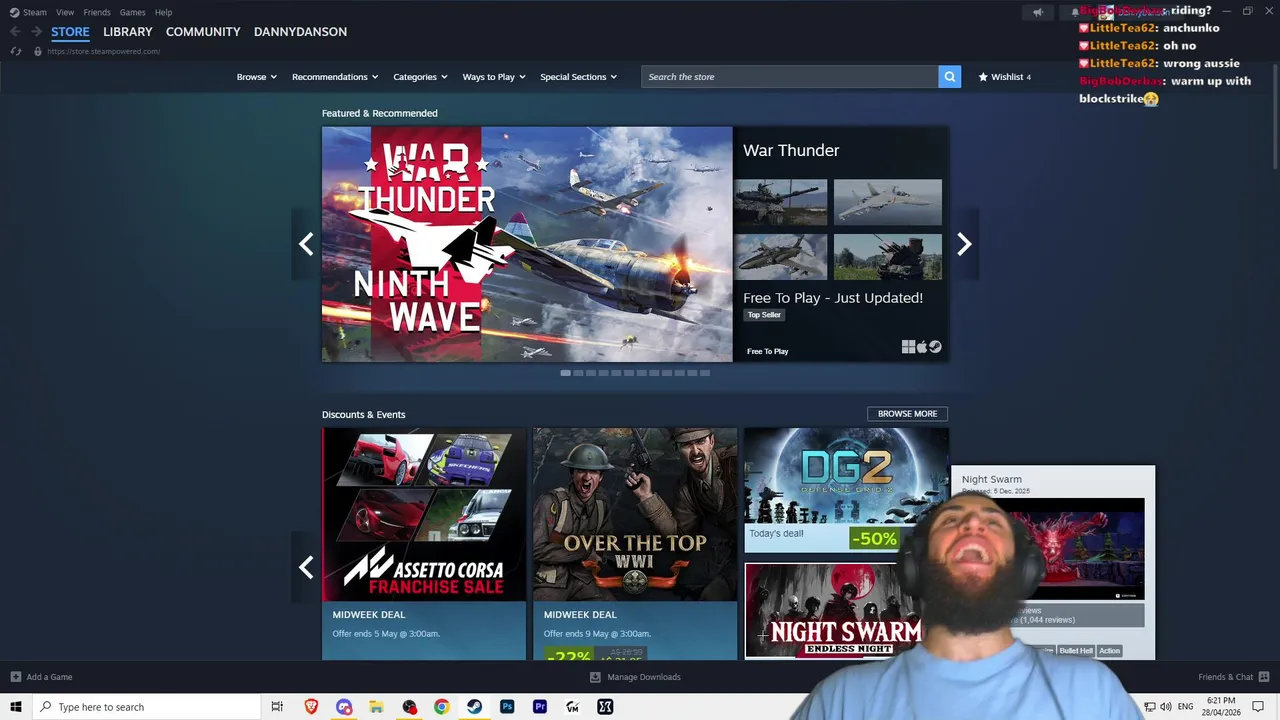The width and height of the screenshot is (1280, 720).
Task: Open the View menu
Action: (65, 12)
